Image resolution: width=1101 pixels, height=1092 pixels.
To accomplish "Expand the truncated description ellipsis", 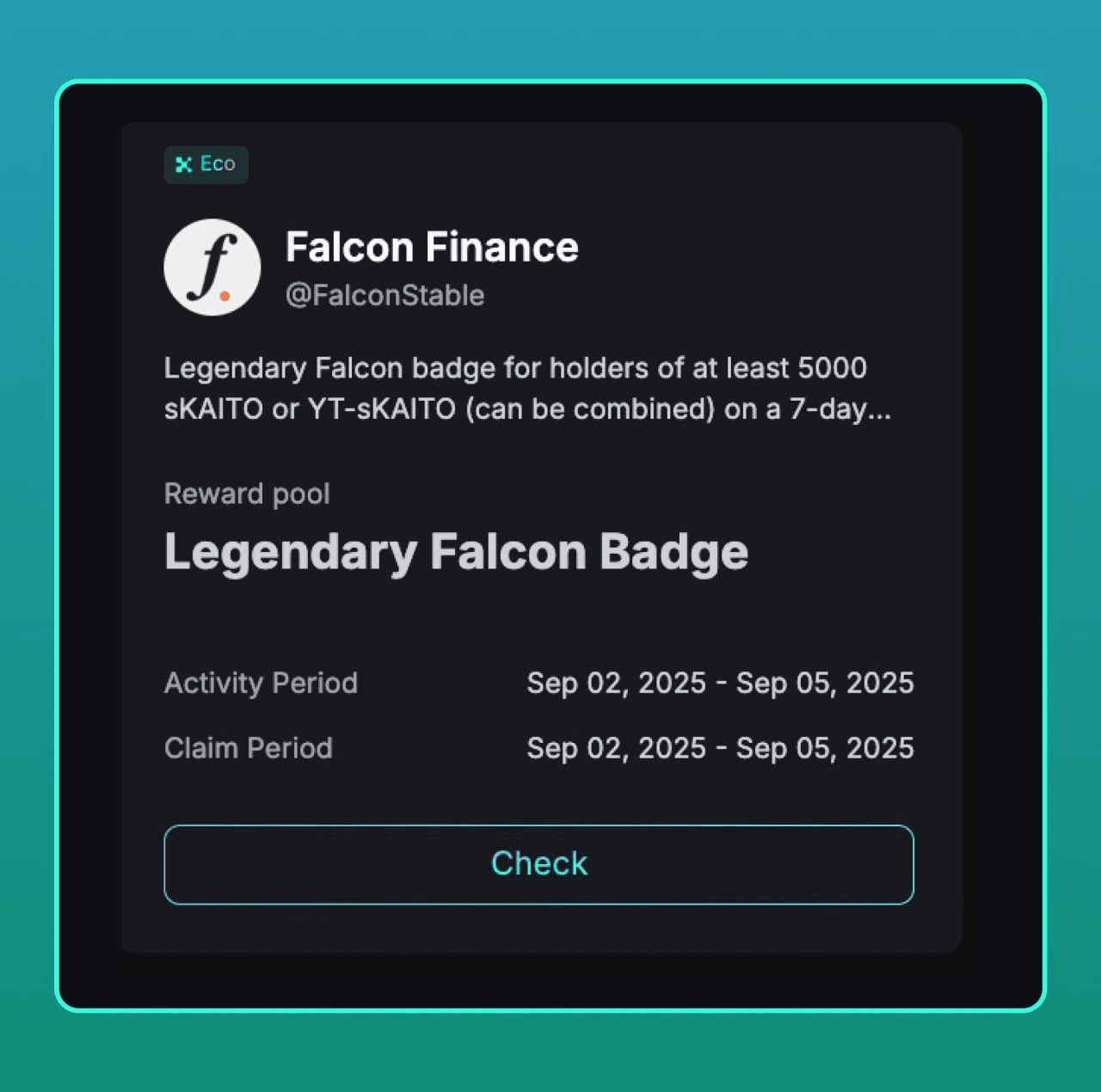I will (x=879, y=409).
